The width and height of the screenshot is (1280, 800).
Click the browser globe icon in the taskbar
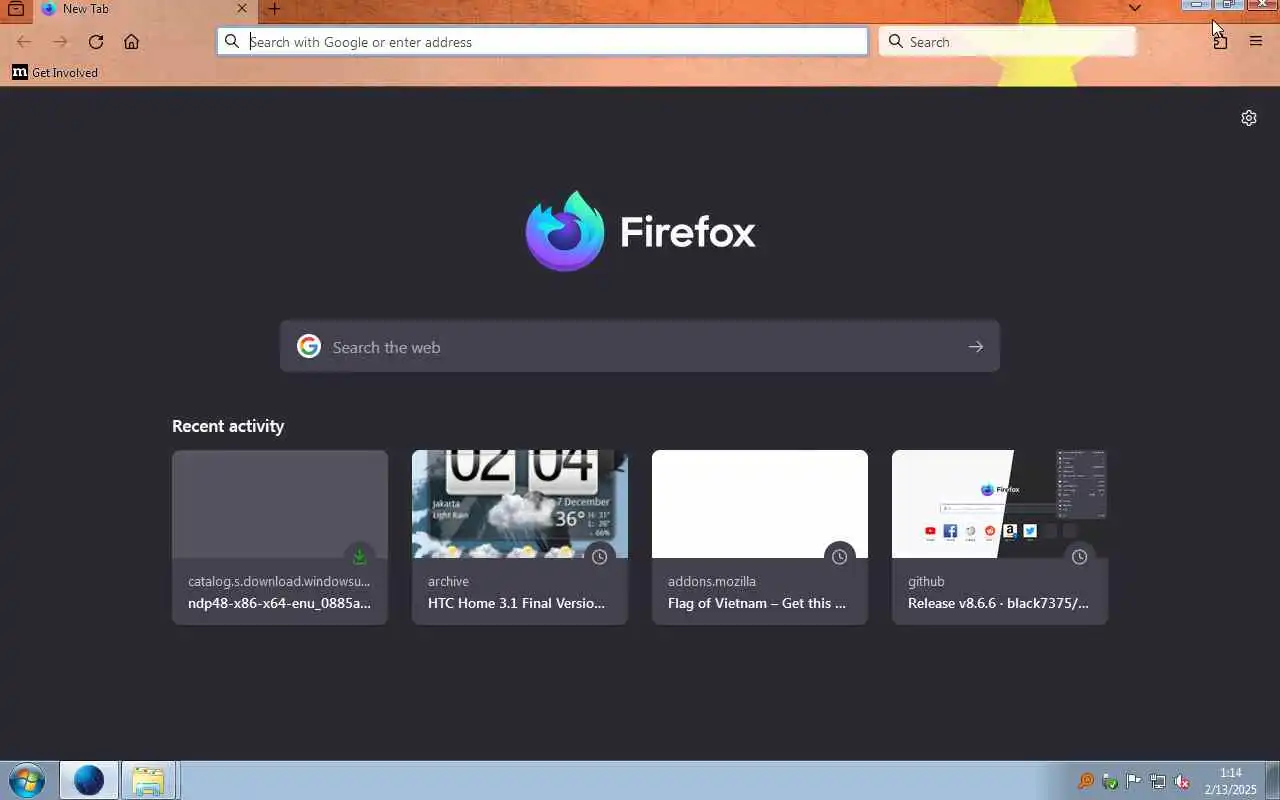[88, 780]
